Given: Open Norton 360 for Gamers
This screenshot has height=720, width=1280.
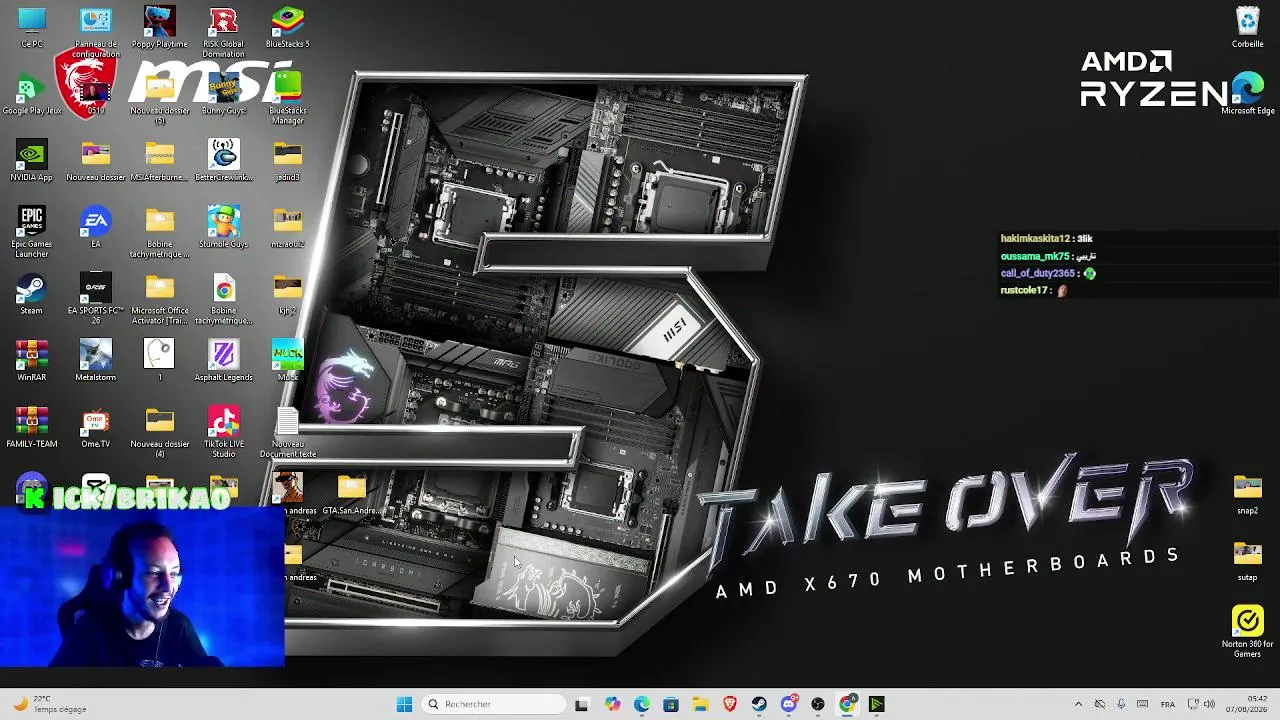Looking at the screenshot, I should click(1248, 632).
